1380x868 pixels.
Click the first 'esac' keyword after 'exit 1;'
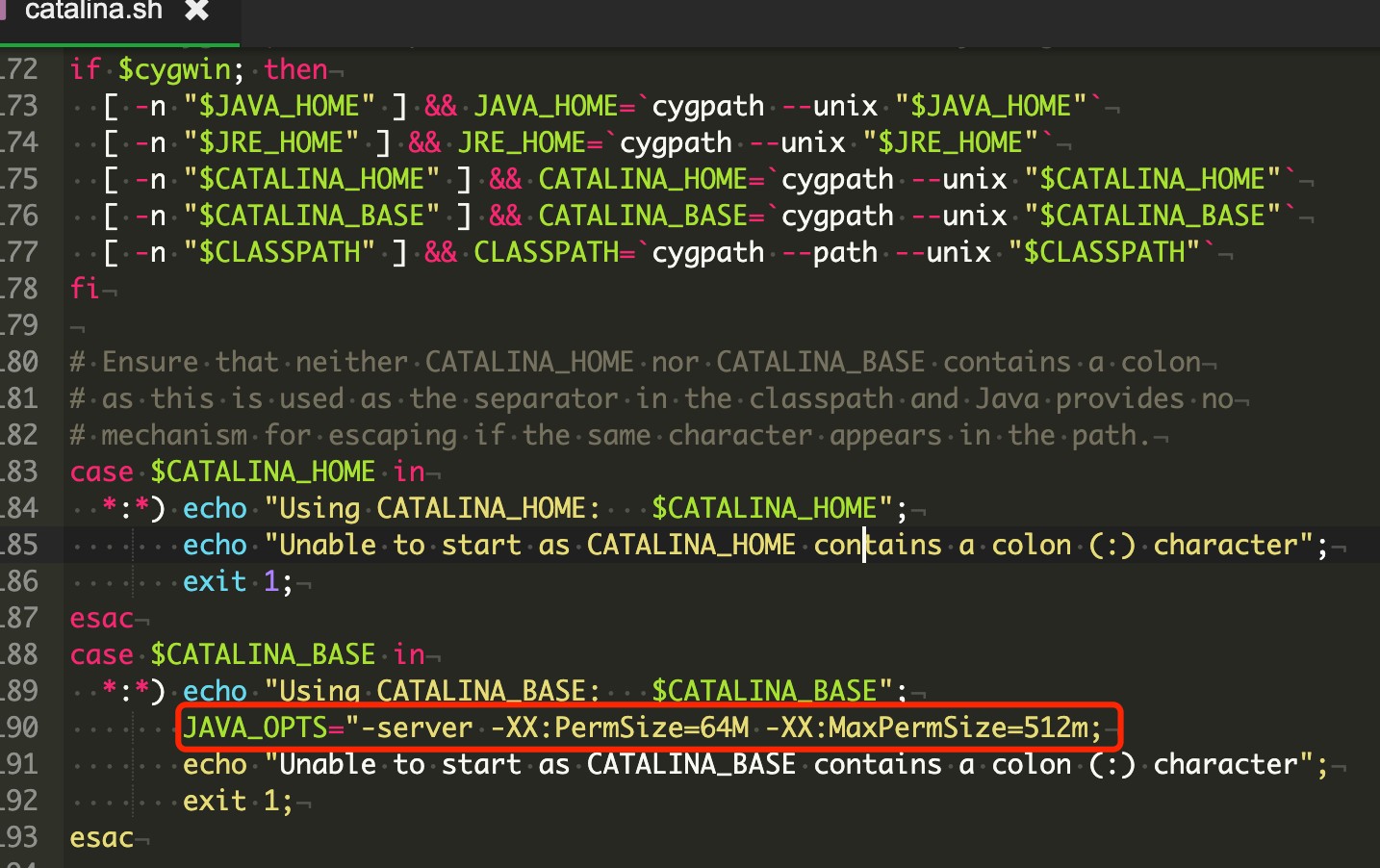(101, 618)
